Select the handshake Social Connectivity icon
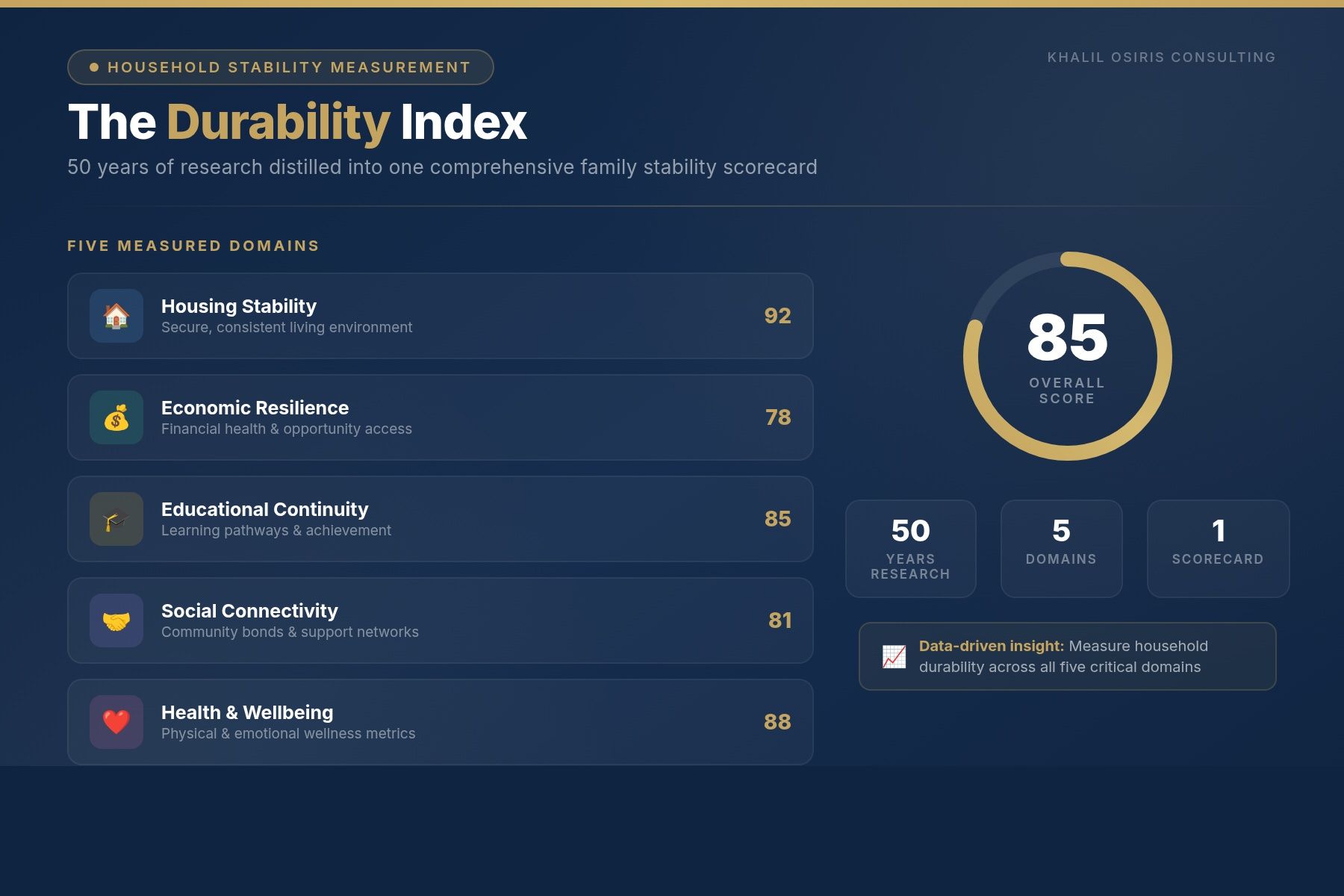This screenshot has width=1344, height=896. tap(116, 620)
